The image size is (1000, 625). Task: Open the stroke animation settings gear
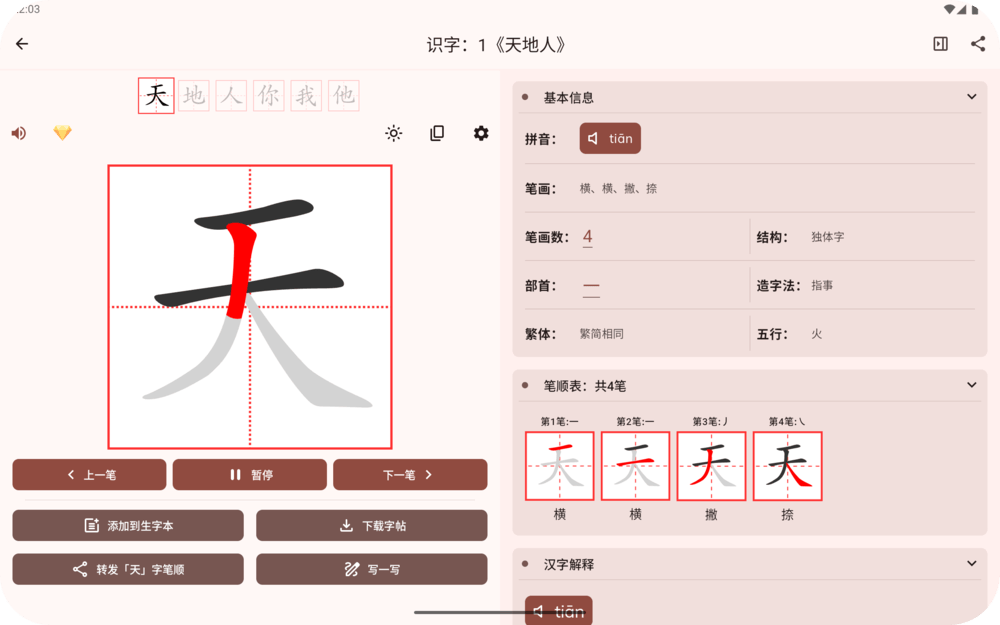pyautogui.click(x=481, y=133)
